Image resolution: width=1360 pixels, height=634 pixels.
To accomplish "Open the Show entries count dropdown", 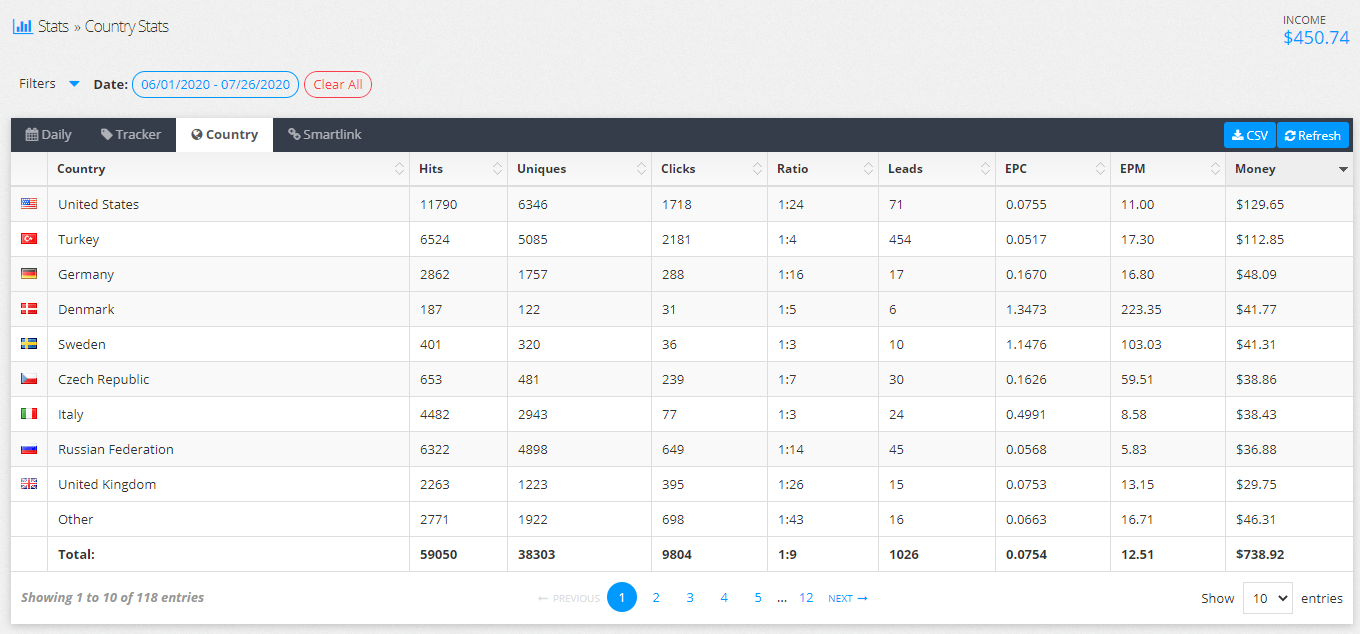I will coord(1267,598).
